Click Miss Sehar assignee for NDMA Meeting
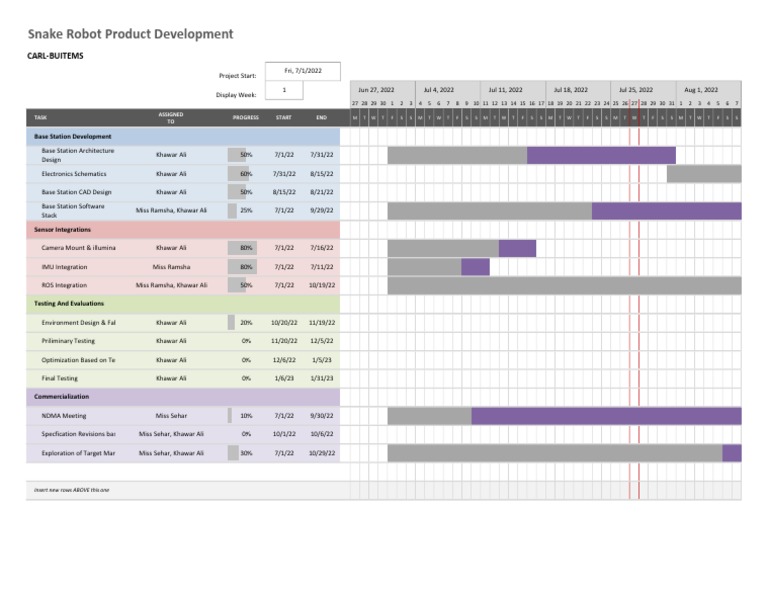 [171, 416]
